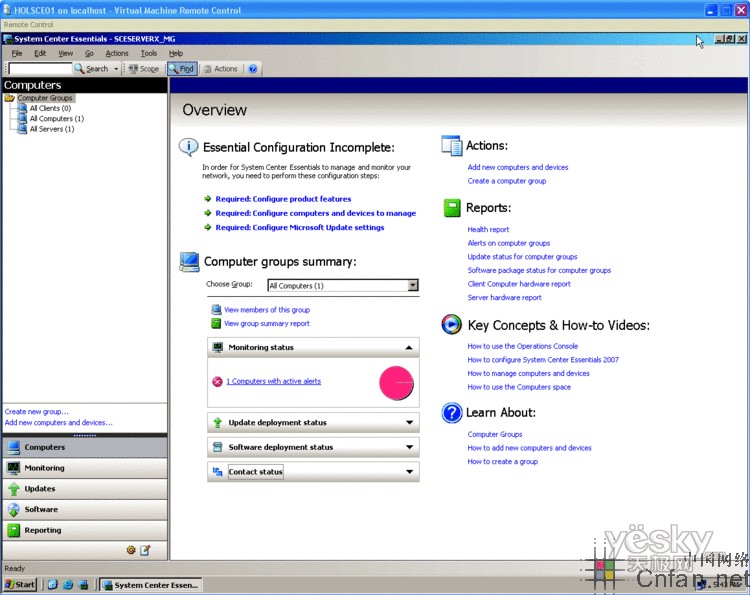
Task: Open How to configure System Center Essentials 2007
Action: tap(543, 360)
